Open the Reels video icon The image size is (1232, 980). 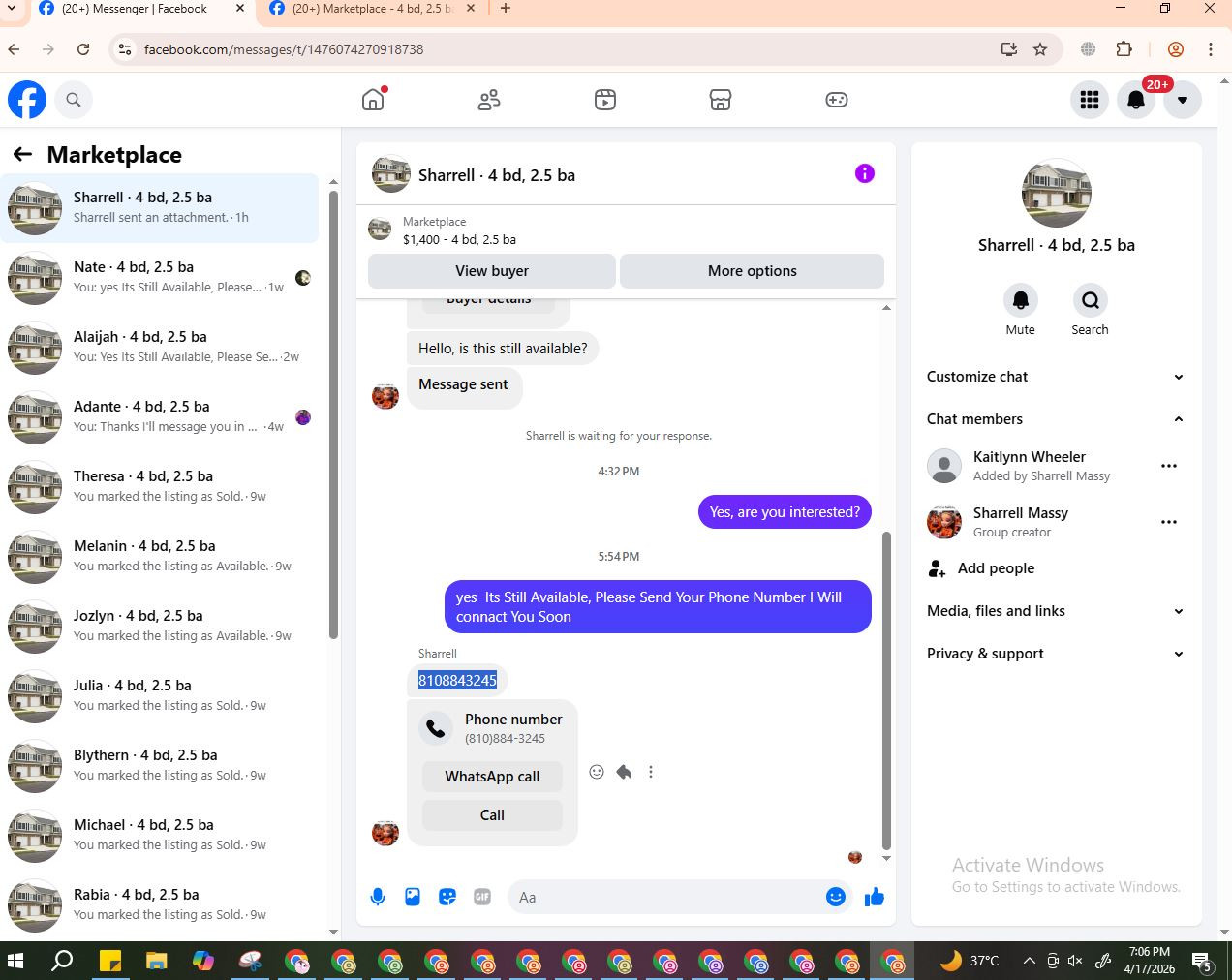point(605,99)
